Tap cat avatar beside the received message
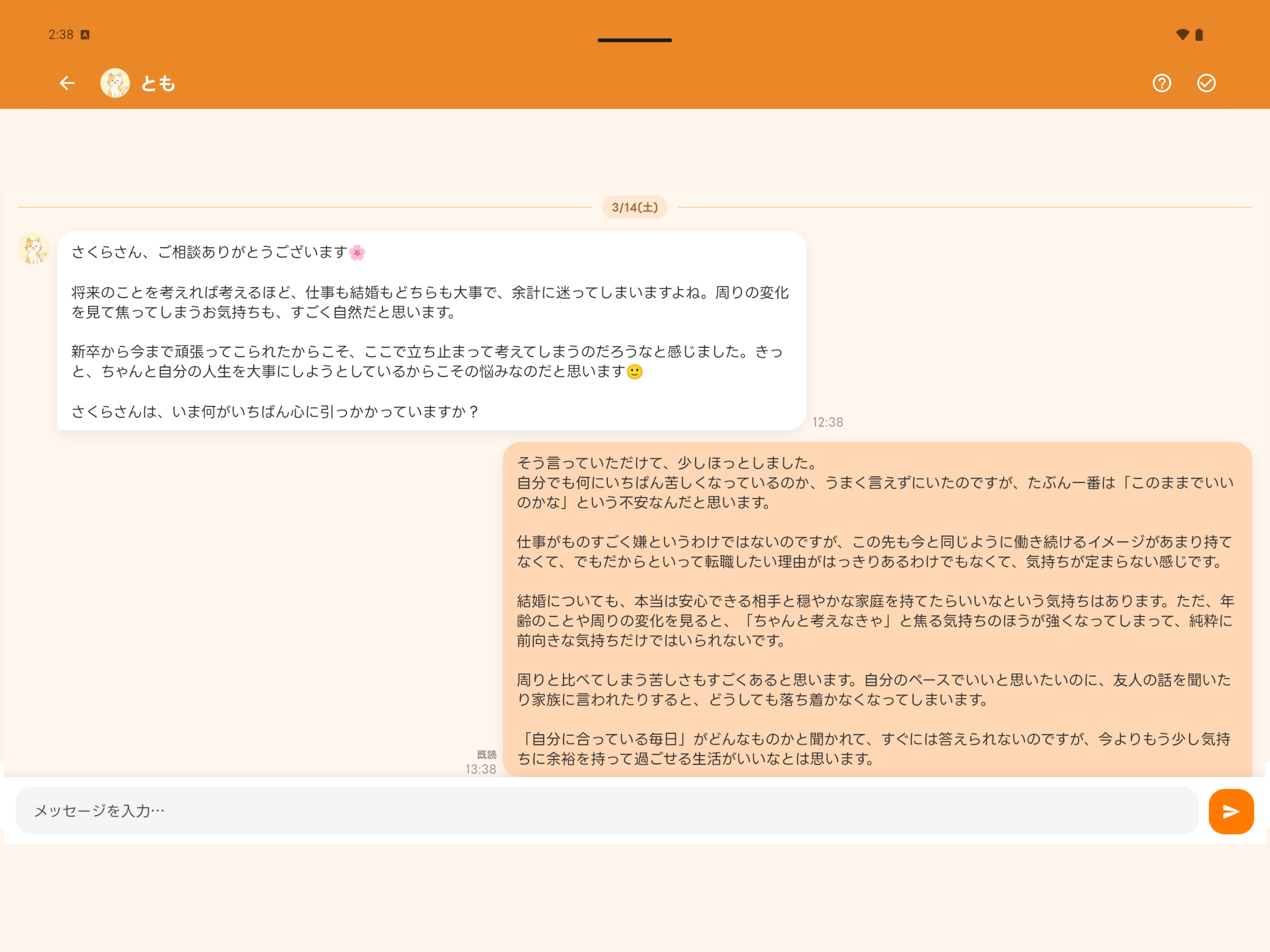The image size is (1270, 952). point(33,249)
